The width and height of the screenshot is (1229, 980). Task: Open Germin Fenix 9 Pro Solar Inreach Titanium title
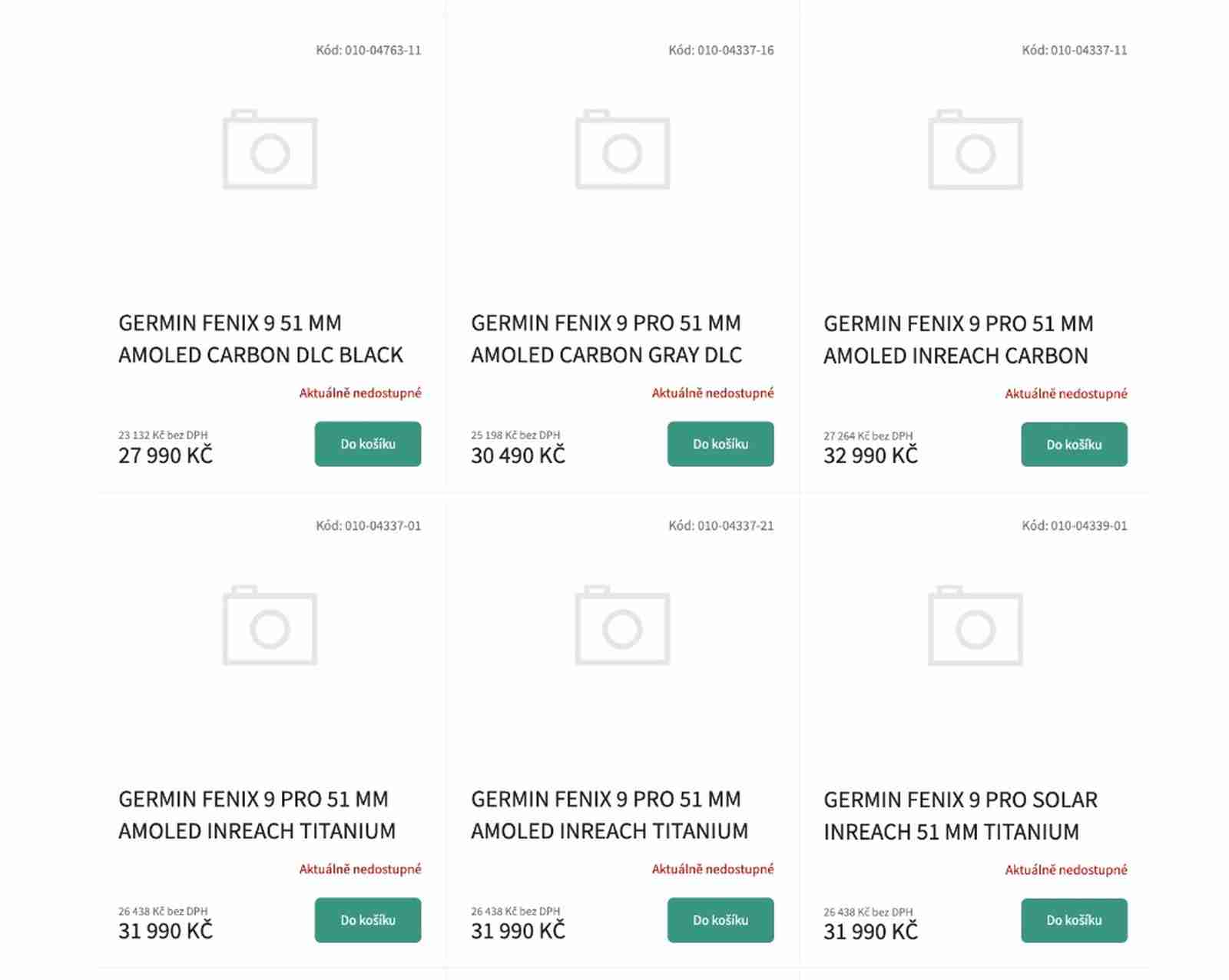[960, 816]
